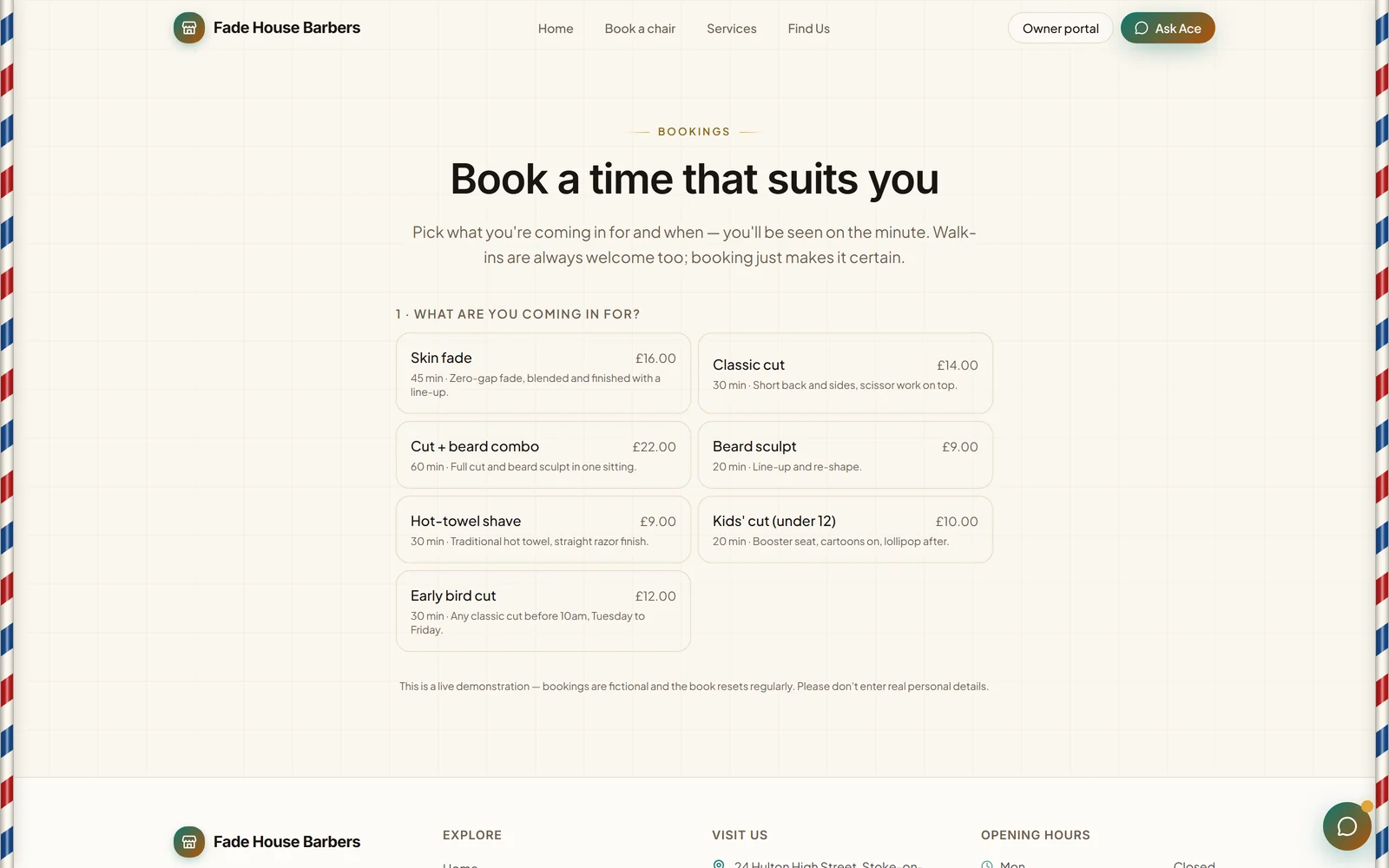1389x868 pixels.
Task: Click the £22.00 combo price
Action: click(x=654, y=447)
